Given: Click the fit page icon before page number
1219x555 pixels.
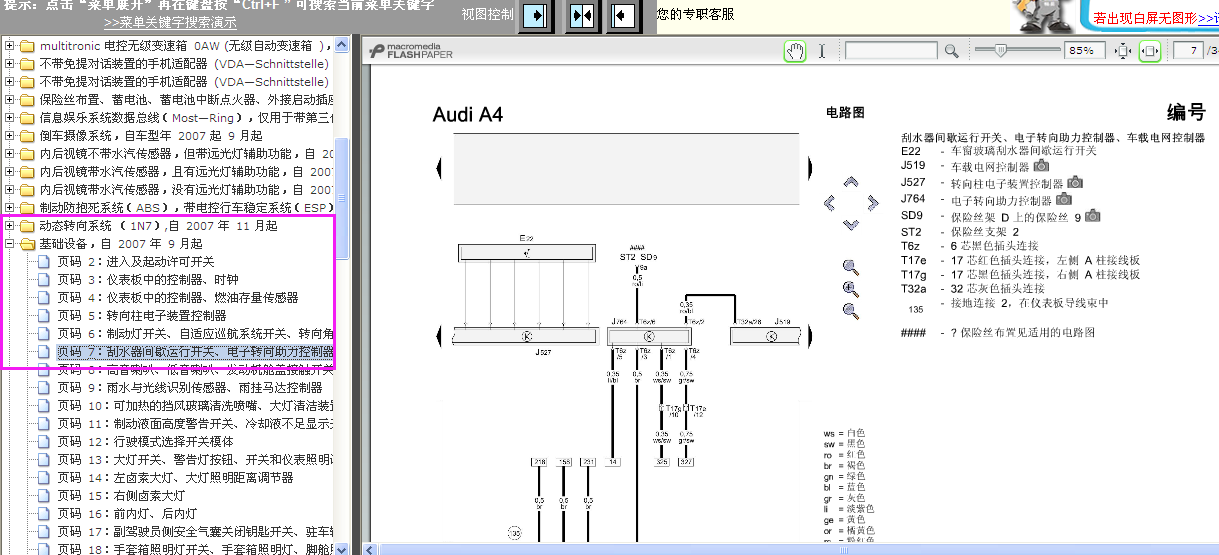Looking at the screenshot, I should click(x=1150, y=51).
